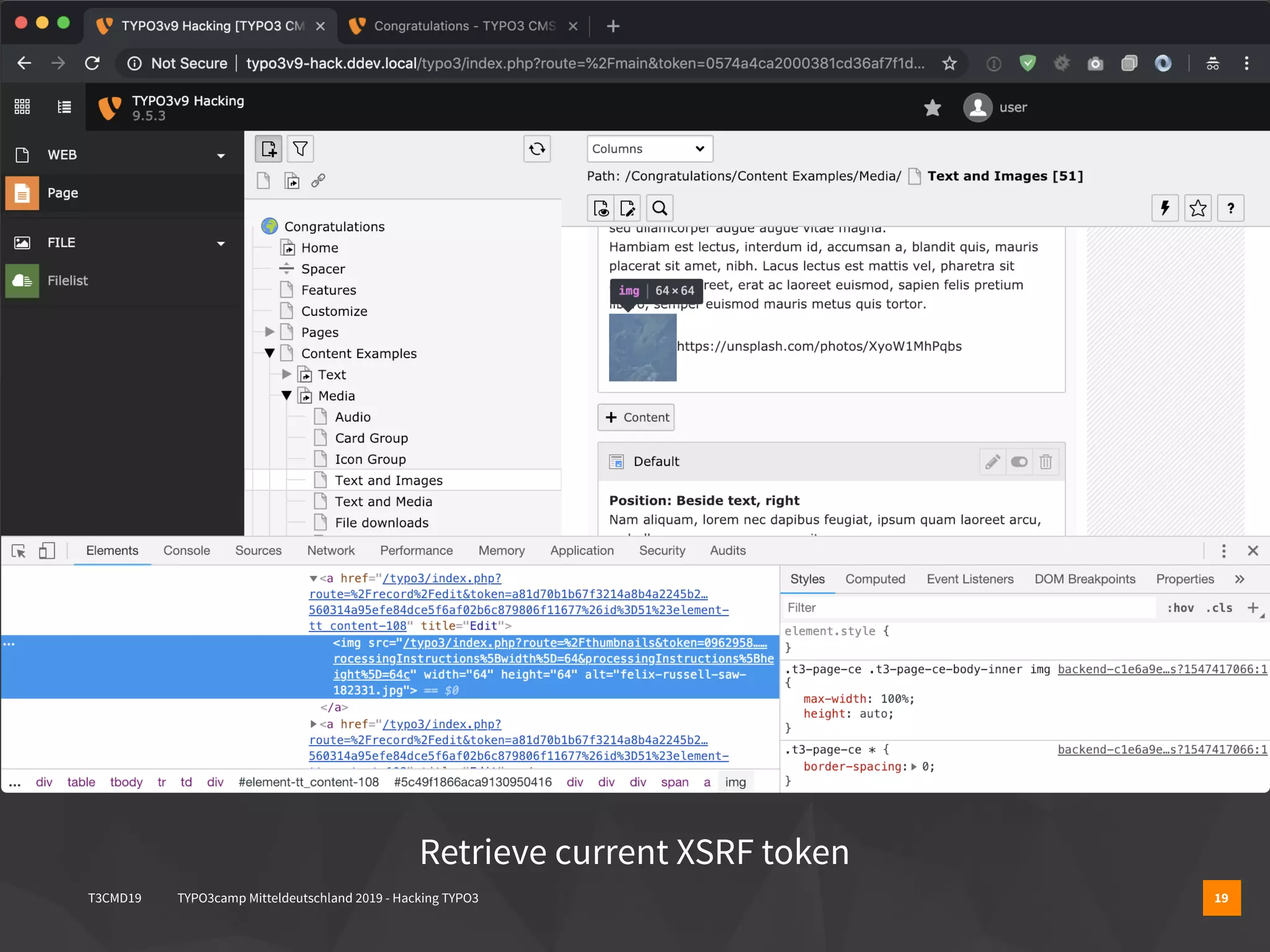This screenshot has width=1270, height=952.
Task: Switch to the Console tab
Action: pos(187,551)
